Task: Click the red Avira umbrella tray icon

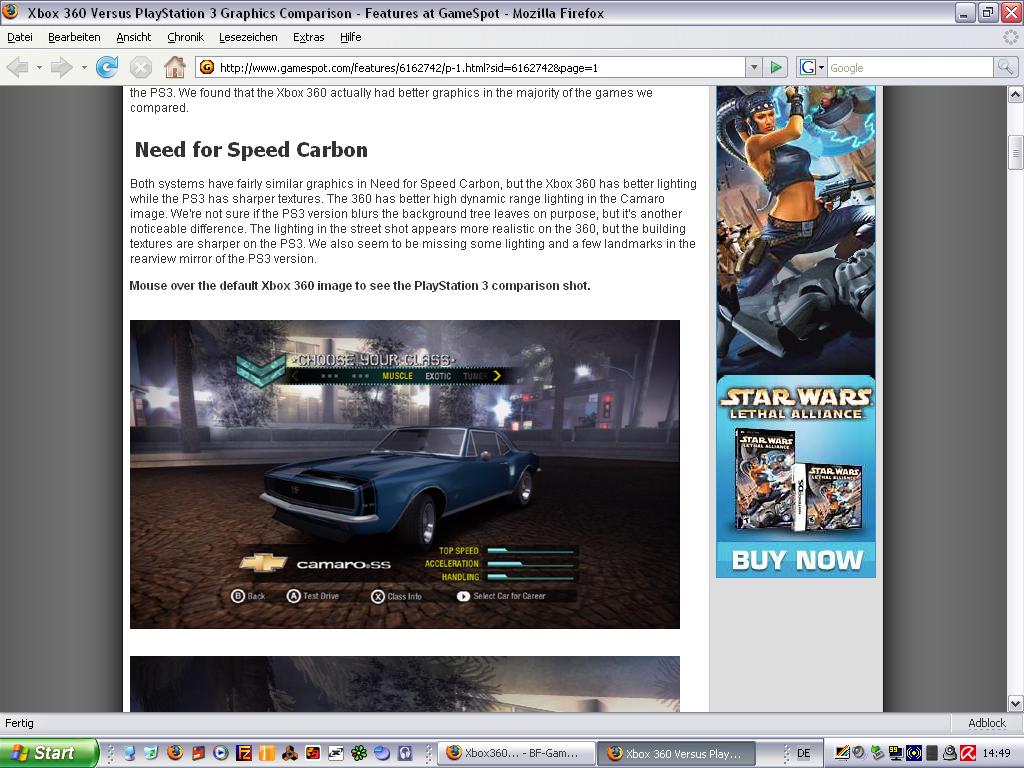Action: click(x=967, y=753)
